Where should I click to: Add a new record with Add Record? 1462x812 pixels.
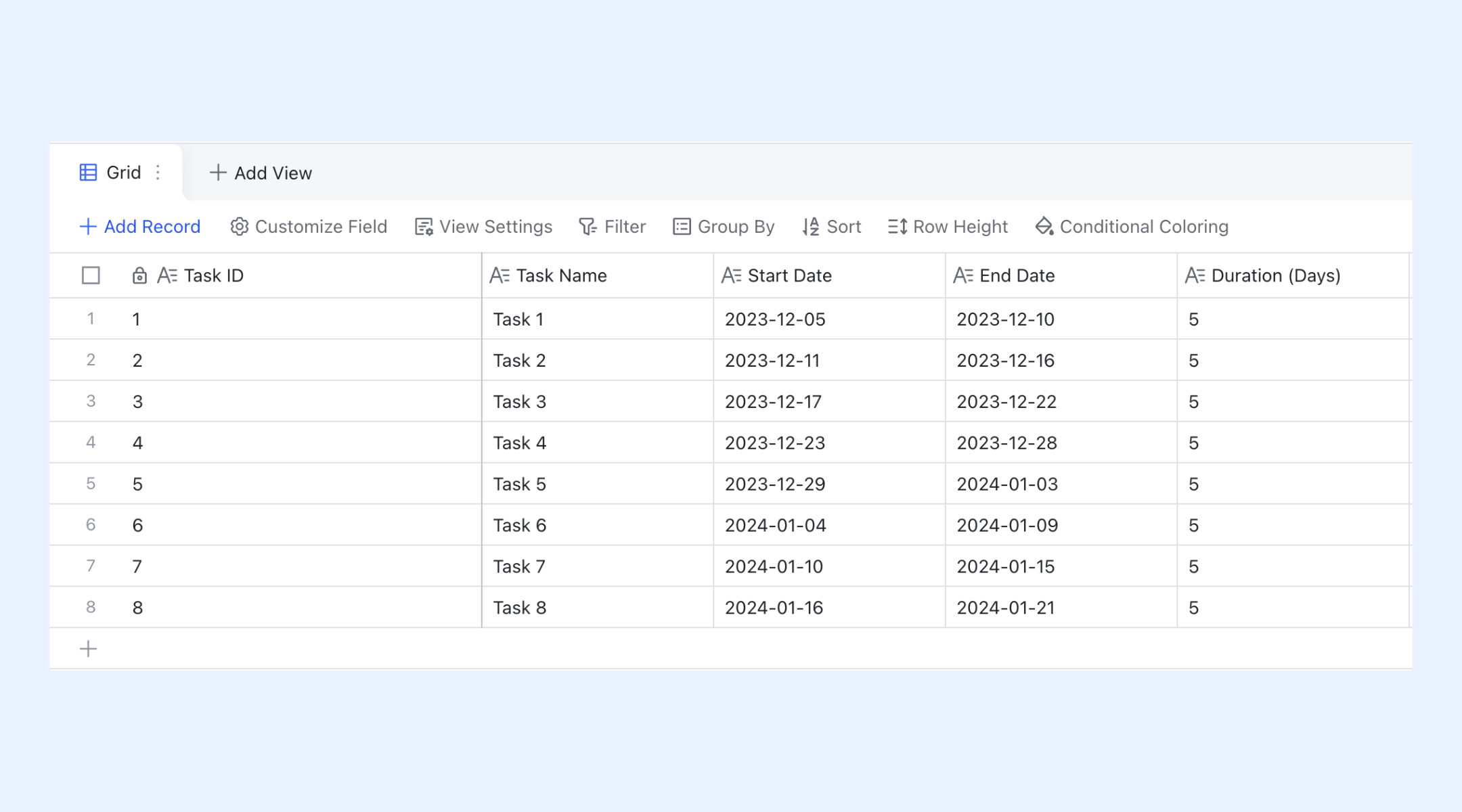coord(140,227)
